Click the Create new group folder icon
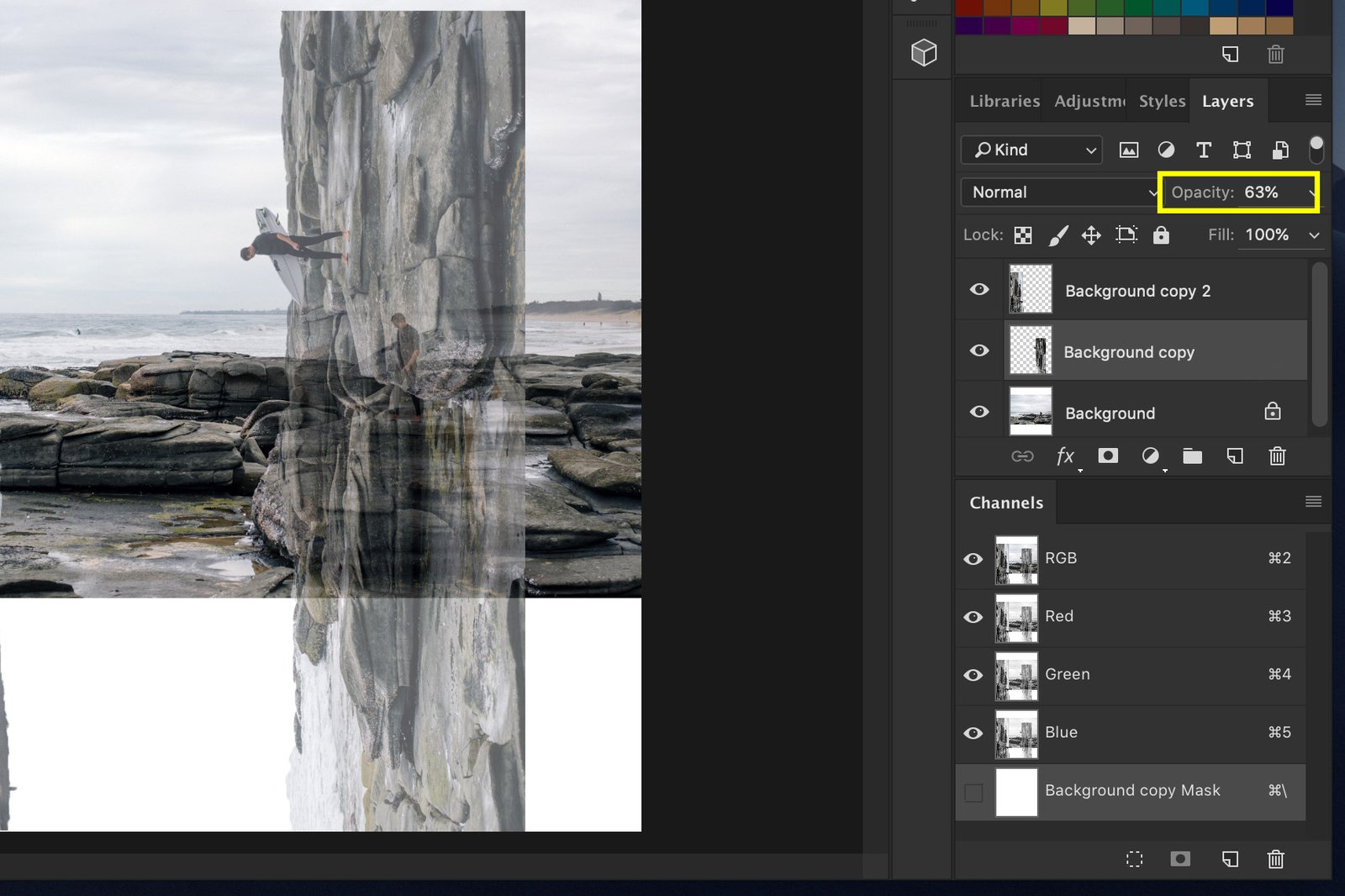This screenshot has width=1345, height=896. pos(1193,456)
